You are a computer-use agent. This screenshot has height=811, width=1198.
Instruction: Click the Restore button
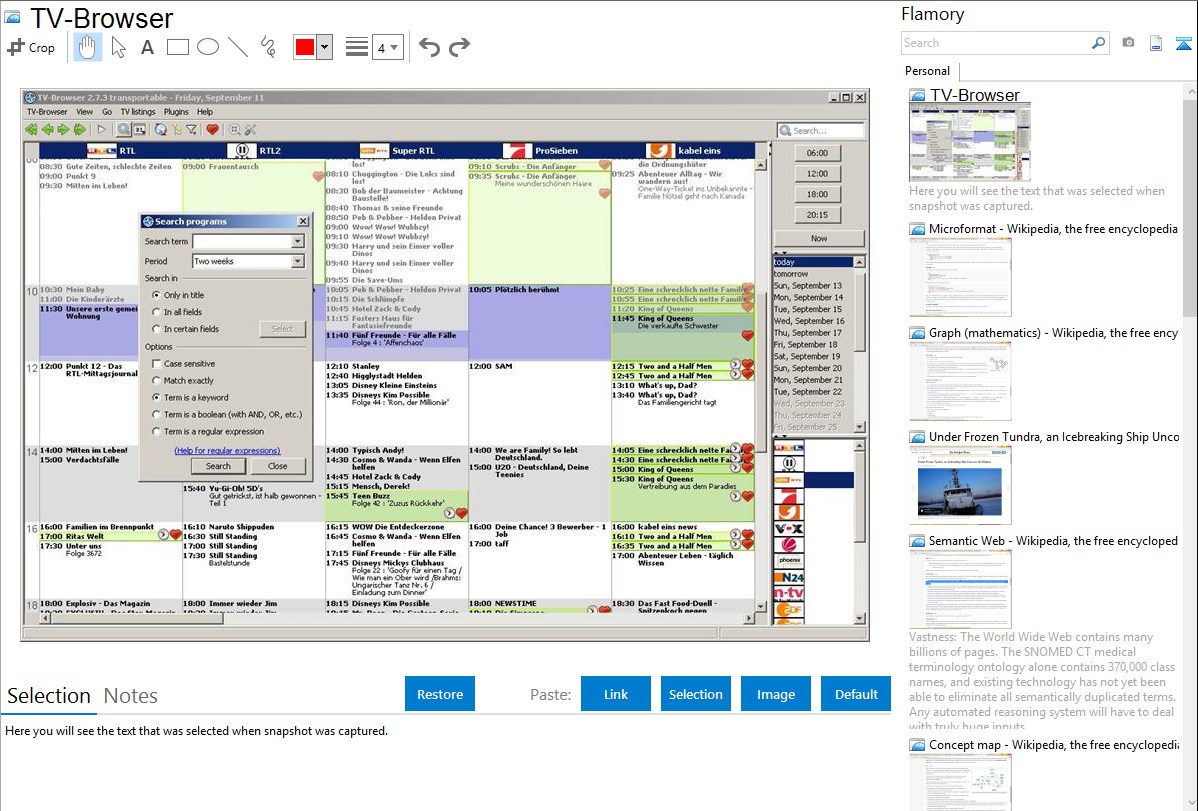pyautogui.click(x=440, y=694)
